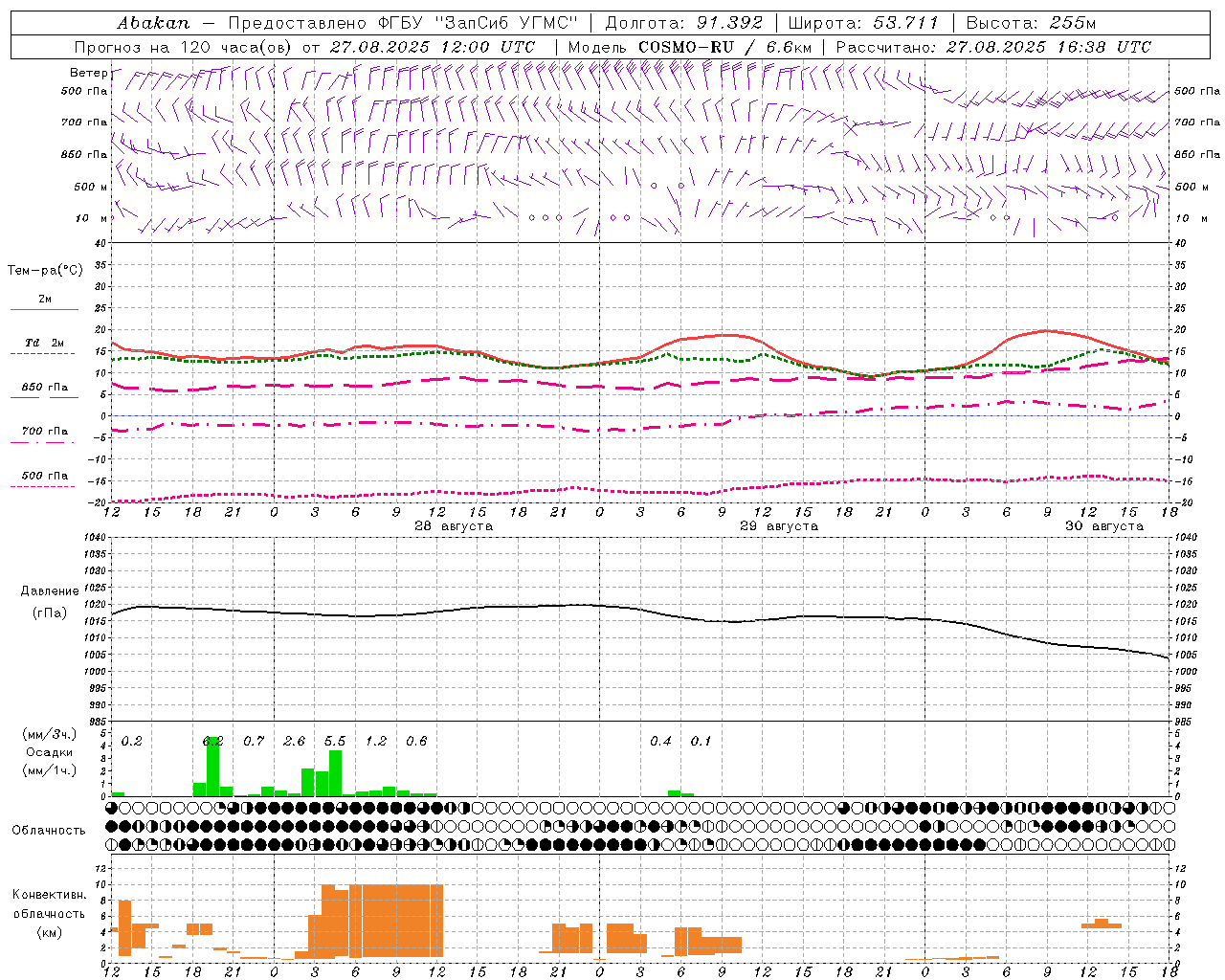Click the start time 27.08.2025 12:00 UTC
This screenshot has height=980, width=1225.
tap(433, 47)
